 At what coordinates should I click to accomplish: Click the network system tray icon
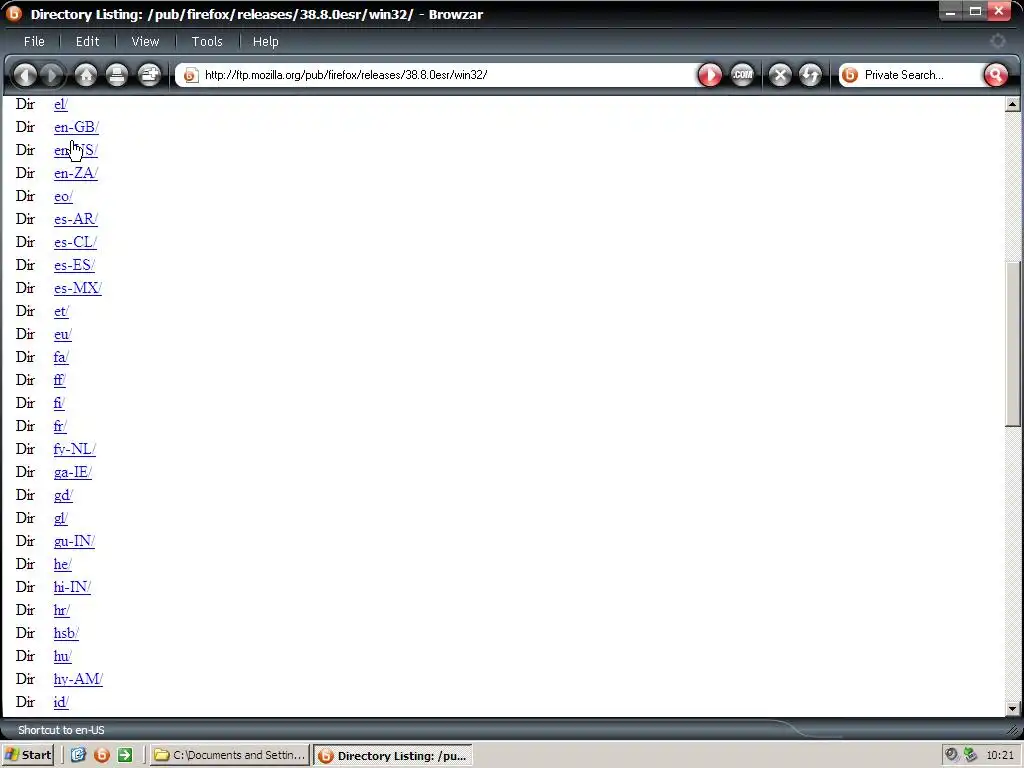click(x=970, y=755)
